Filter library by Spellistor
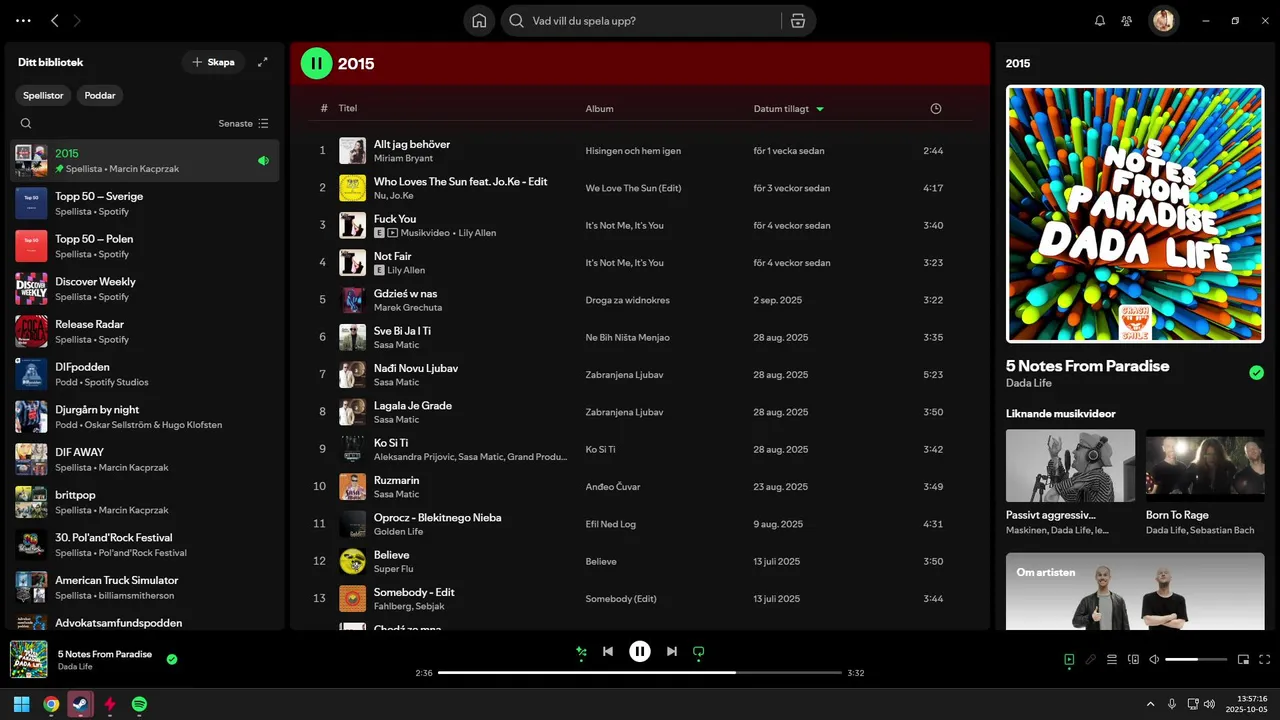Image resolution: width=1280 pixels, height=720 pixels. click(44, 96)
